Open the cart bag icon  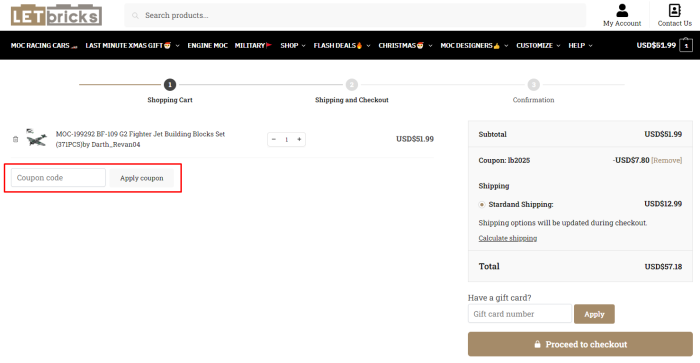coord(686,45)
